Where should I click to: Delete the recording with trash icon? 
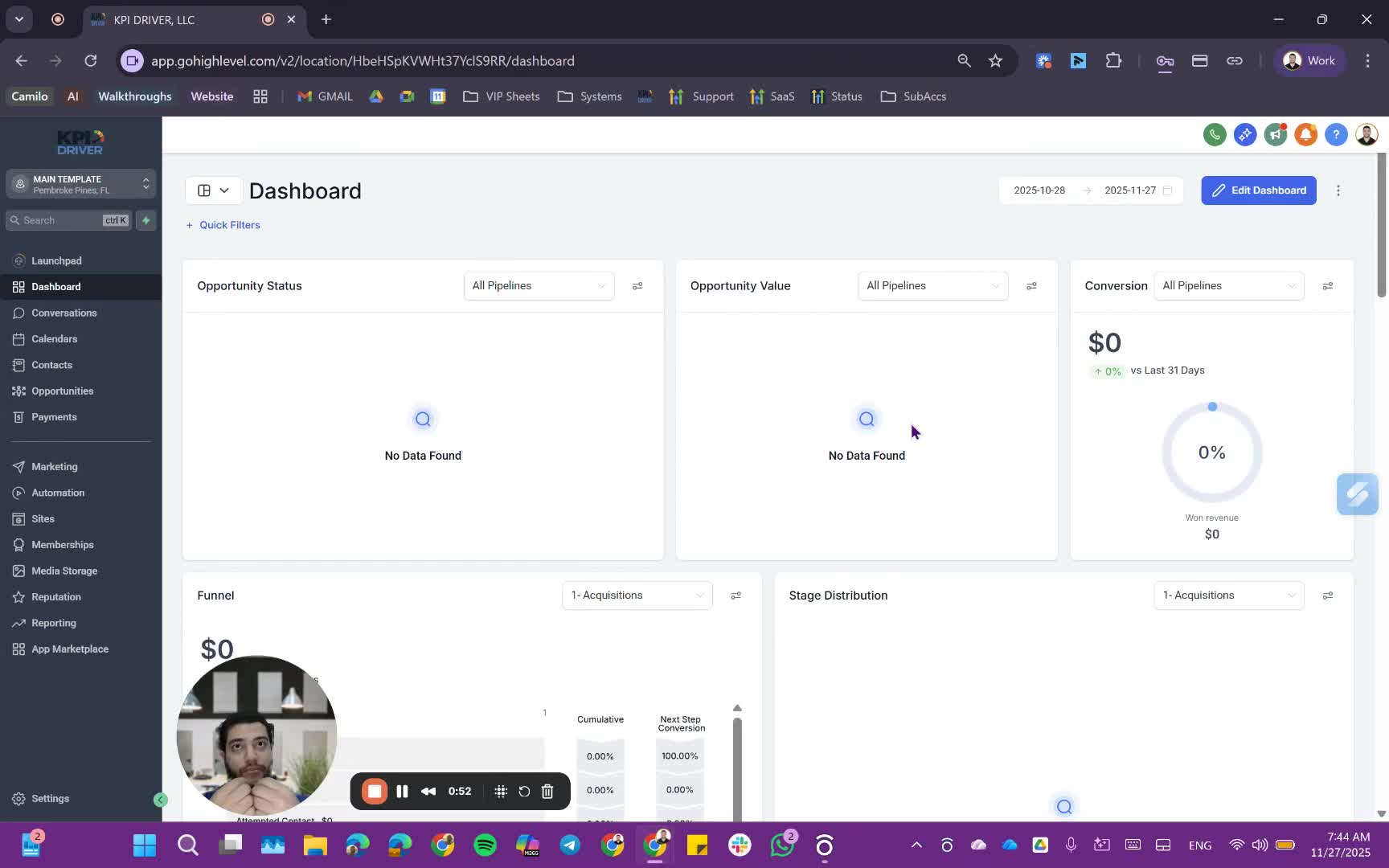547,792
